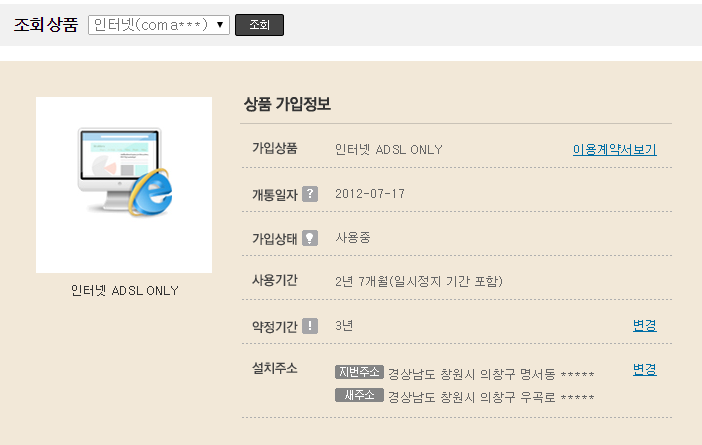Click the 3년 contract period value
The image size is (702, 445).
(344, 326)
